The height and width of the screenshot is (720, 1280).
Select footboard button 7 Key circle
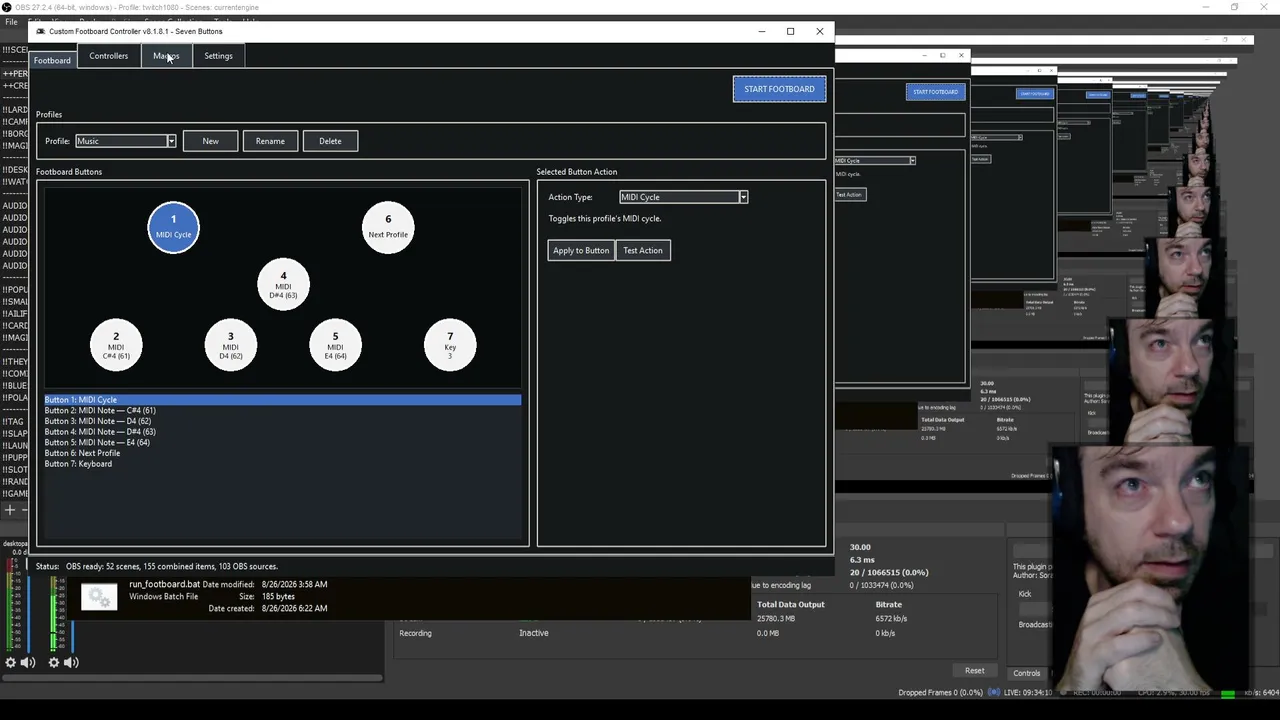(x=450, y=345)
